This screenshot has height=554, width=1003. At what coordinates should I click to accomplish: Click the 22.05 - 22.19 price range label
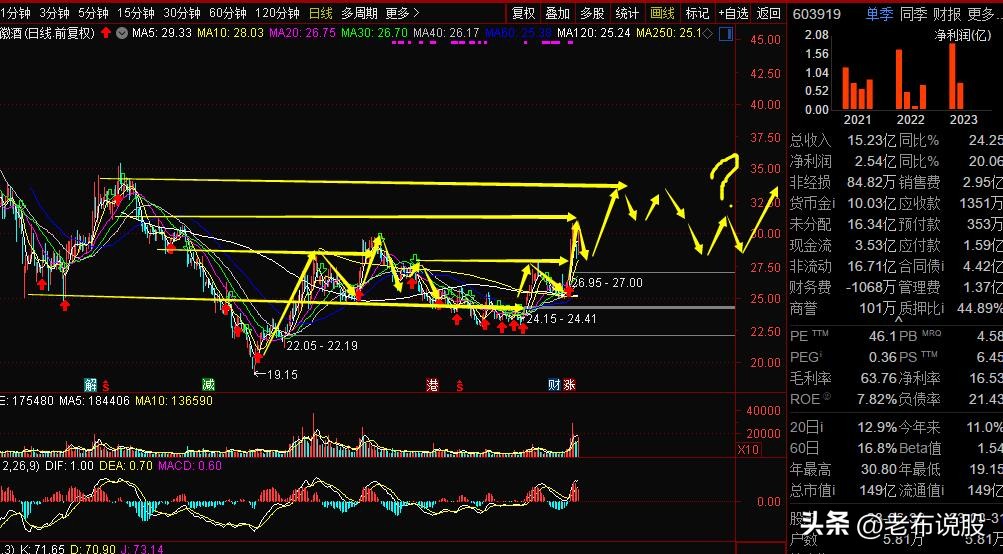[x=322, y=345]
